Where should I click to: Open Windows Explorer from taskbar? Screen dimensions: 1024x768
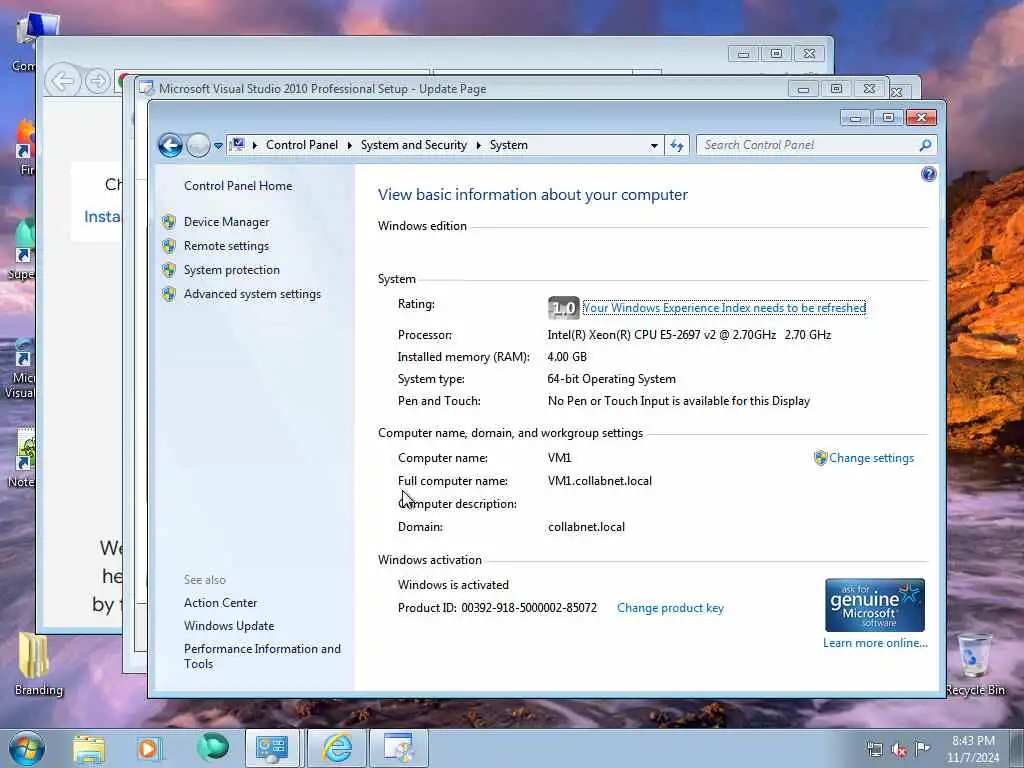[x=89, y=749]
